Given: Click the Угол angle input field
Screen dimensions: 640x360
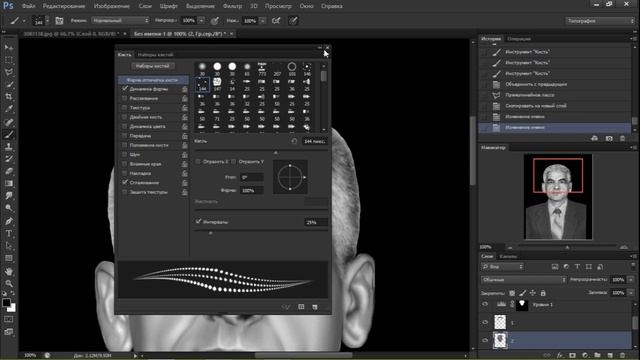Looking at the screenshot, I should [x=252, y=177].
